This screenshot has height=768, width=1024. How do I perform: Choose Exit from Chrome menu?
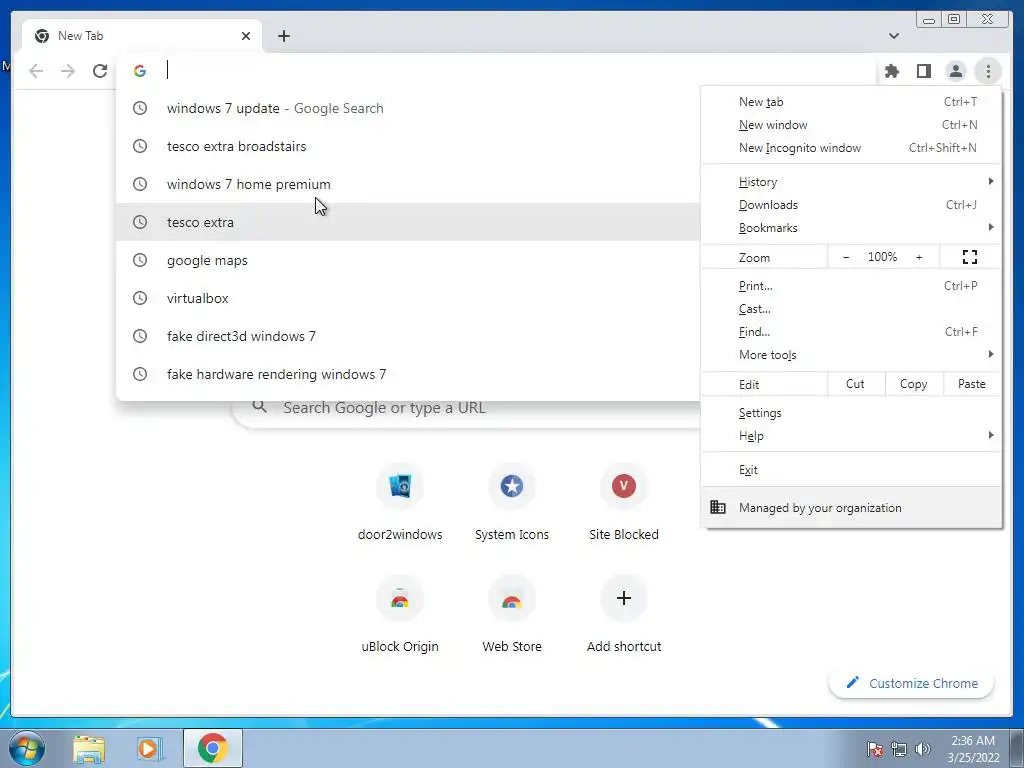(851, 470)
